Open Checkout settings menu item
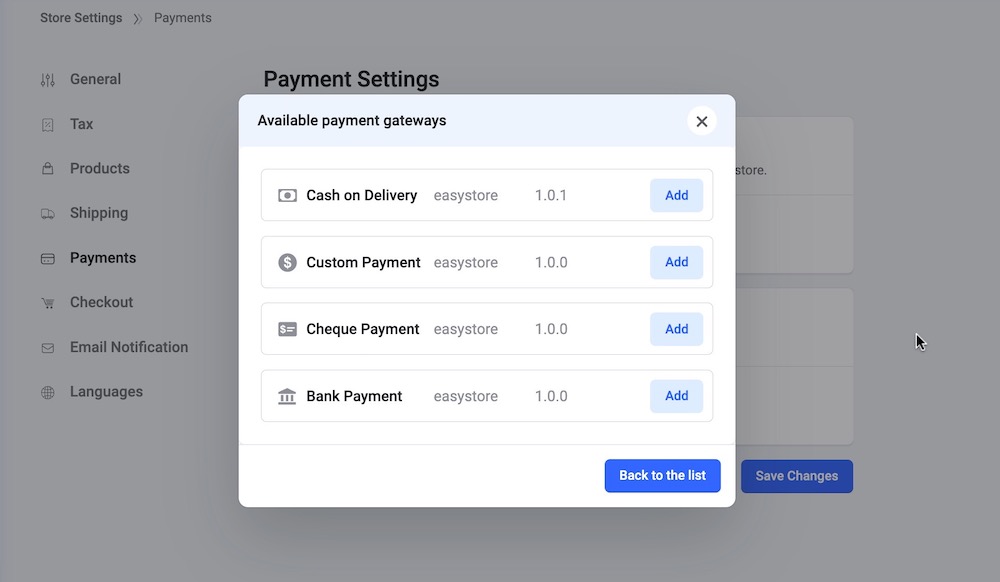 pyautogui.click(x=101, y=302)
